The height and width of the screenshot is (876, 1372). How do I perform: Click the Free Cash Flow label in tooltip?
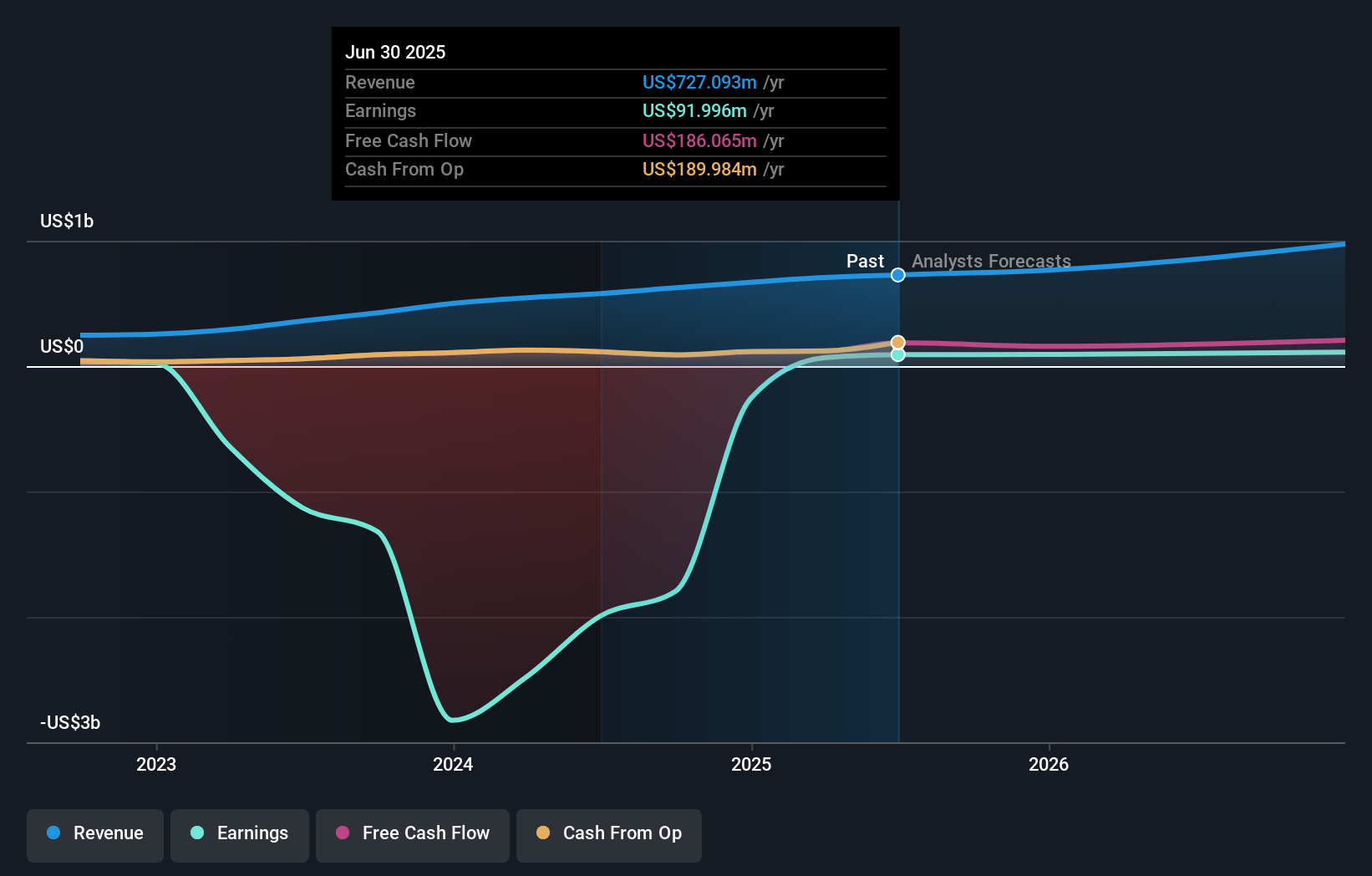[x=409, y=140]
